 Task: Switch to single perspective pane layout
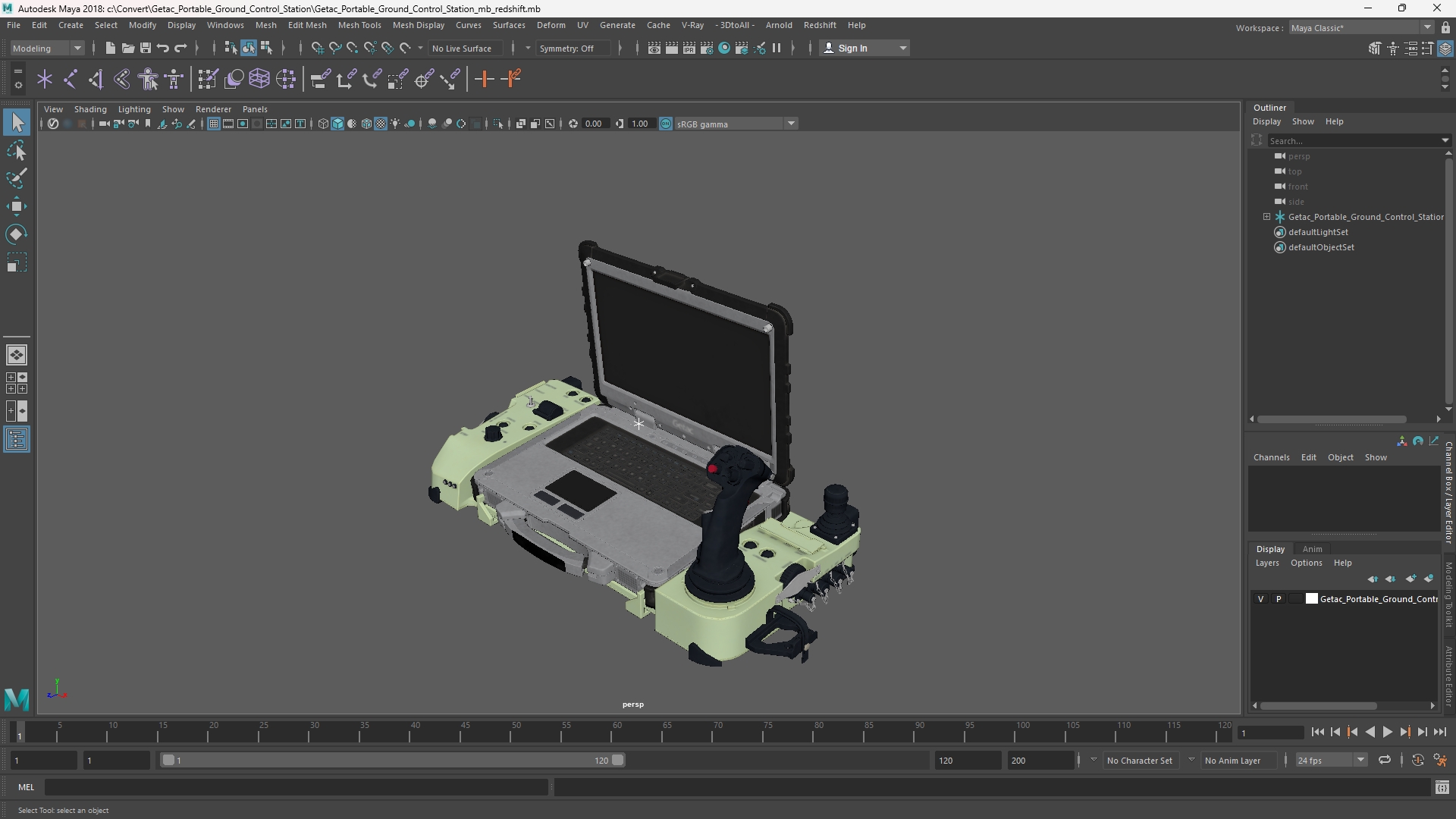(x=17, y=355)
